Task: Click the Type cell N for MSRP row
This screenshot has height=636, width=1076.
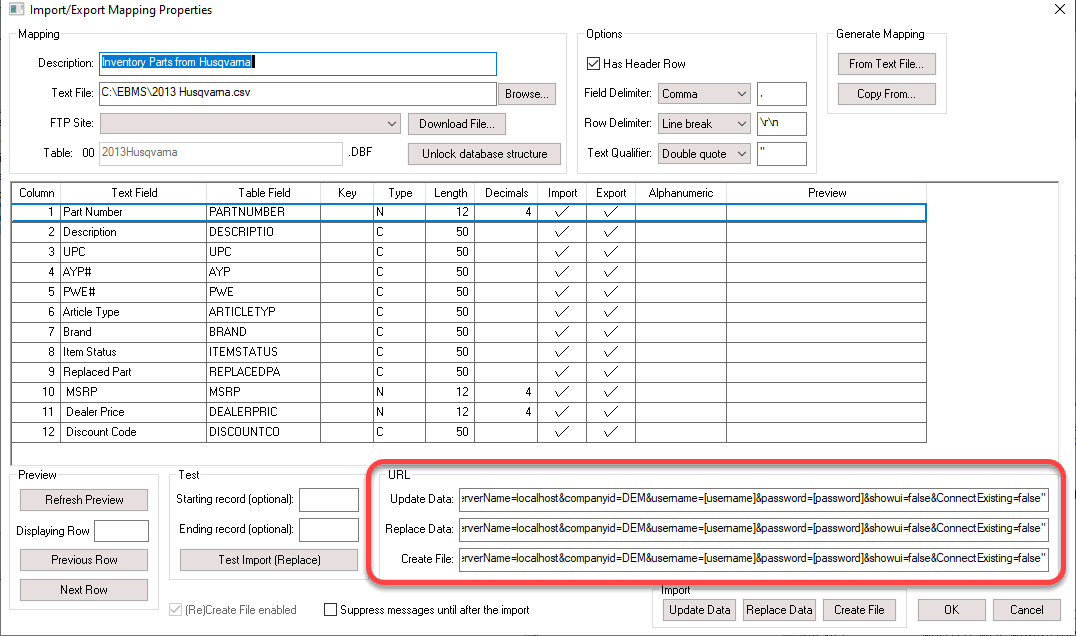Action: click(x=399, y=392)
